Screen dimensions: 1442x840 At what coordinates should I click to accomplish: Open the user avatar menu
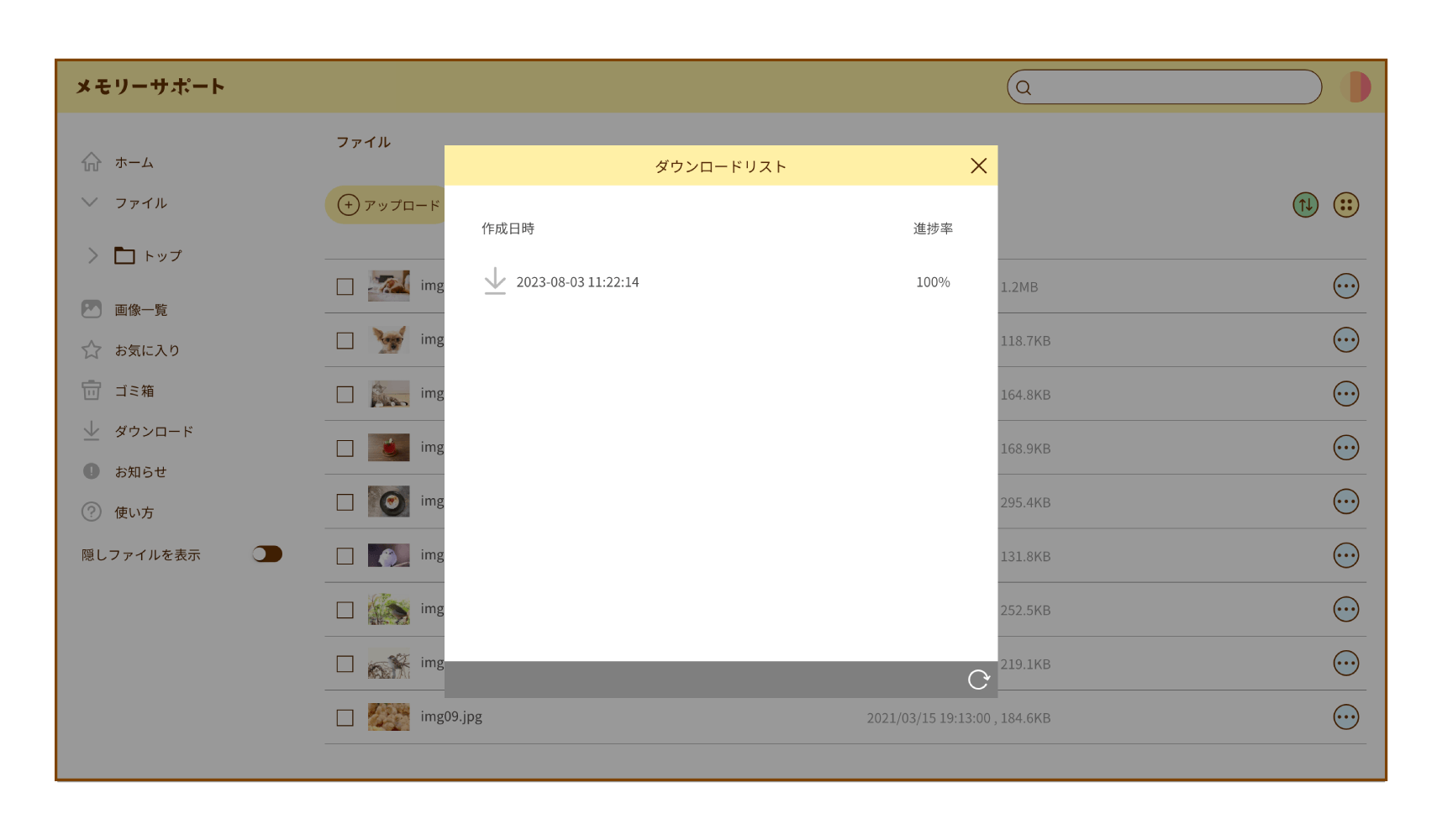[x=1356, y=87]
